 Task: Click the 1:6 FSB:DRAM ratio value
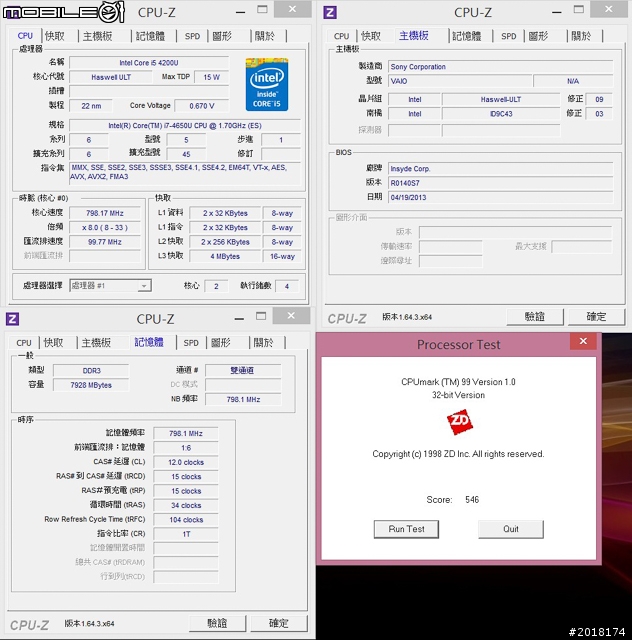point(186,448)
